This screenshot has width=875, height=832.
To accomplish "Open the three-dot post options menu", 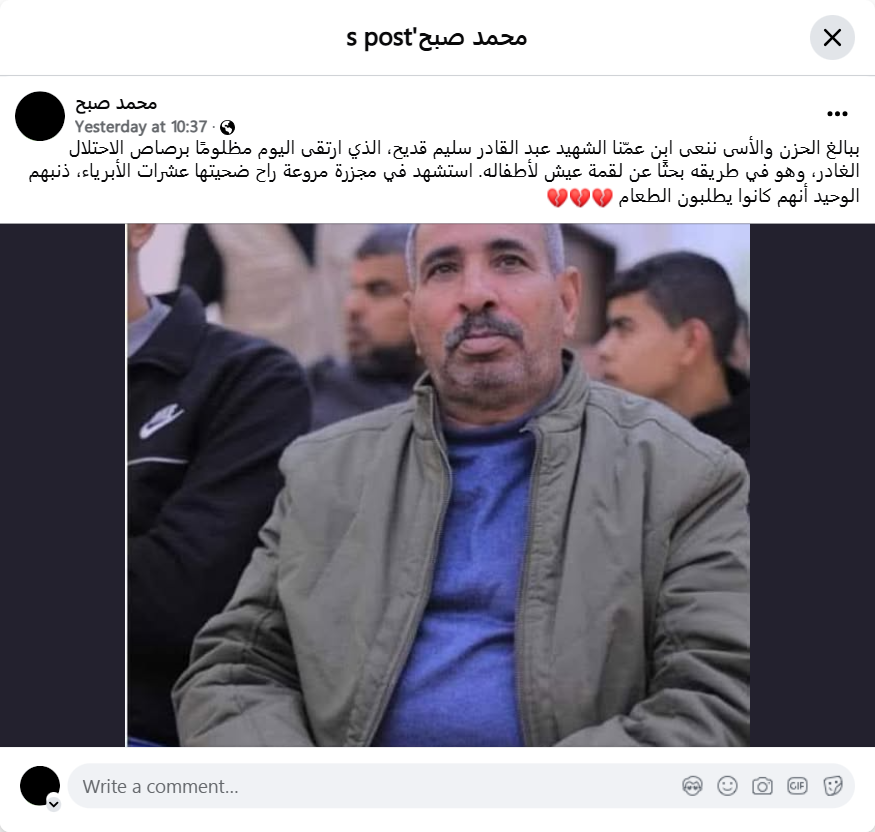I will [x=837, y=114].
